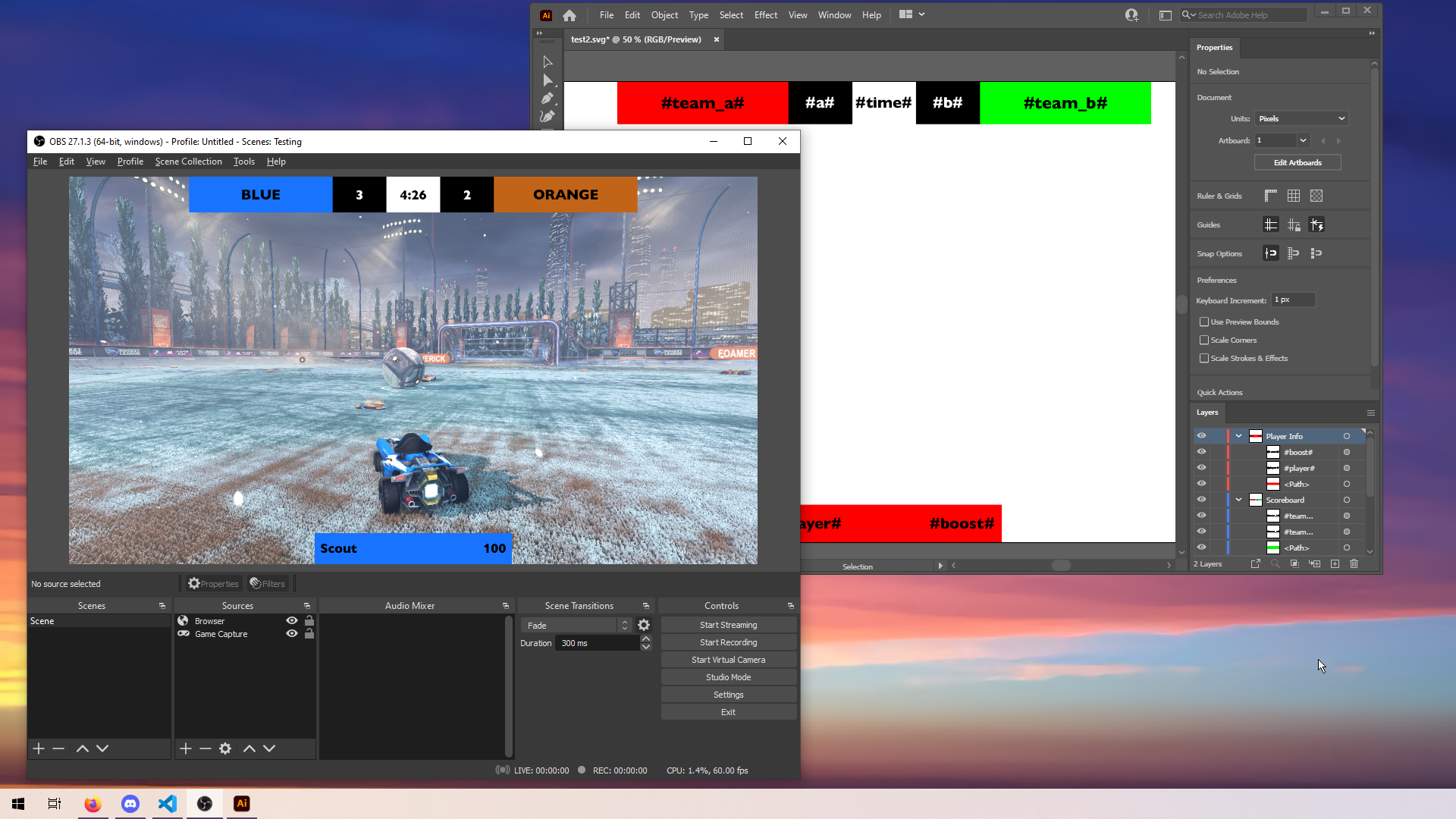1456x819 pixels.
Task: Click the Edit Artboards button
Action: pos(1297,162)
